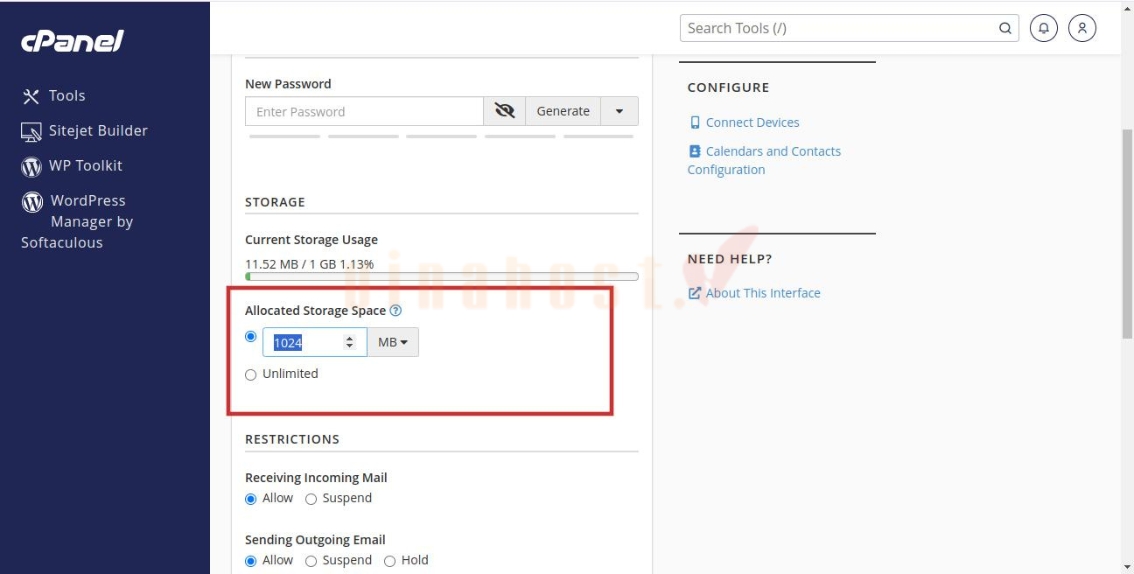Select Suspend for Sending Outgoing Email
The image size is (1134, 574).
pyautogui.click(x=311, y=561)
